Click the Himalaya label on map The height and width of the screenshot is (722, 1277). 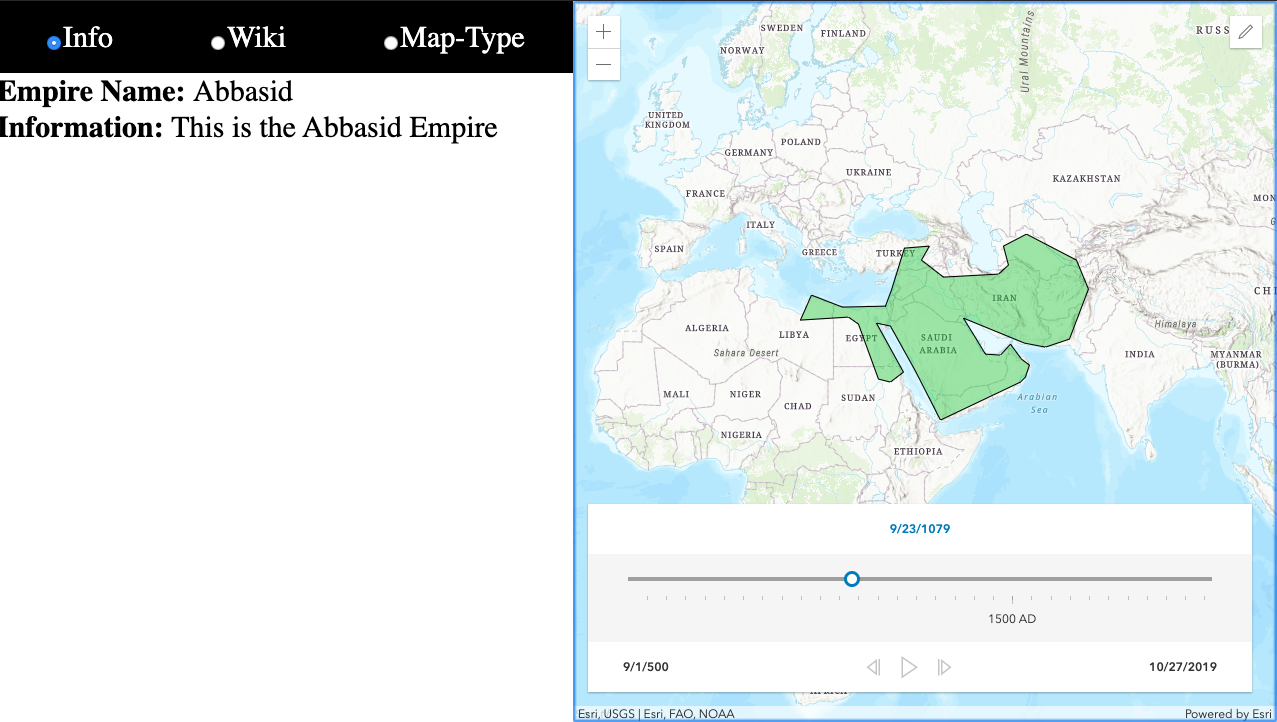(1174, 324)
